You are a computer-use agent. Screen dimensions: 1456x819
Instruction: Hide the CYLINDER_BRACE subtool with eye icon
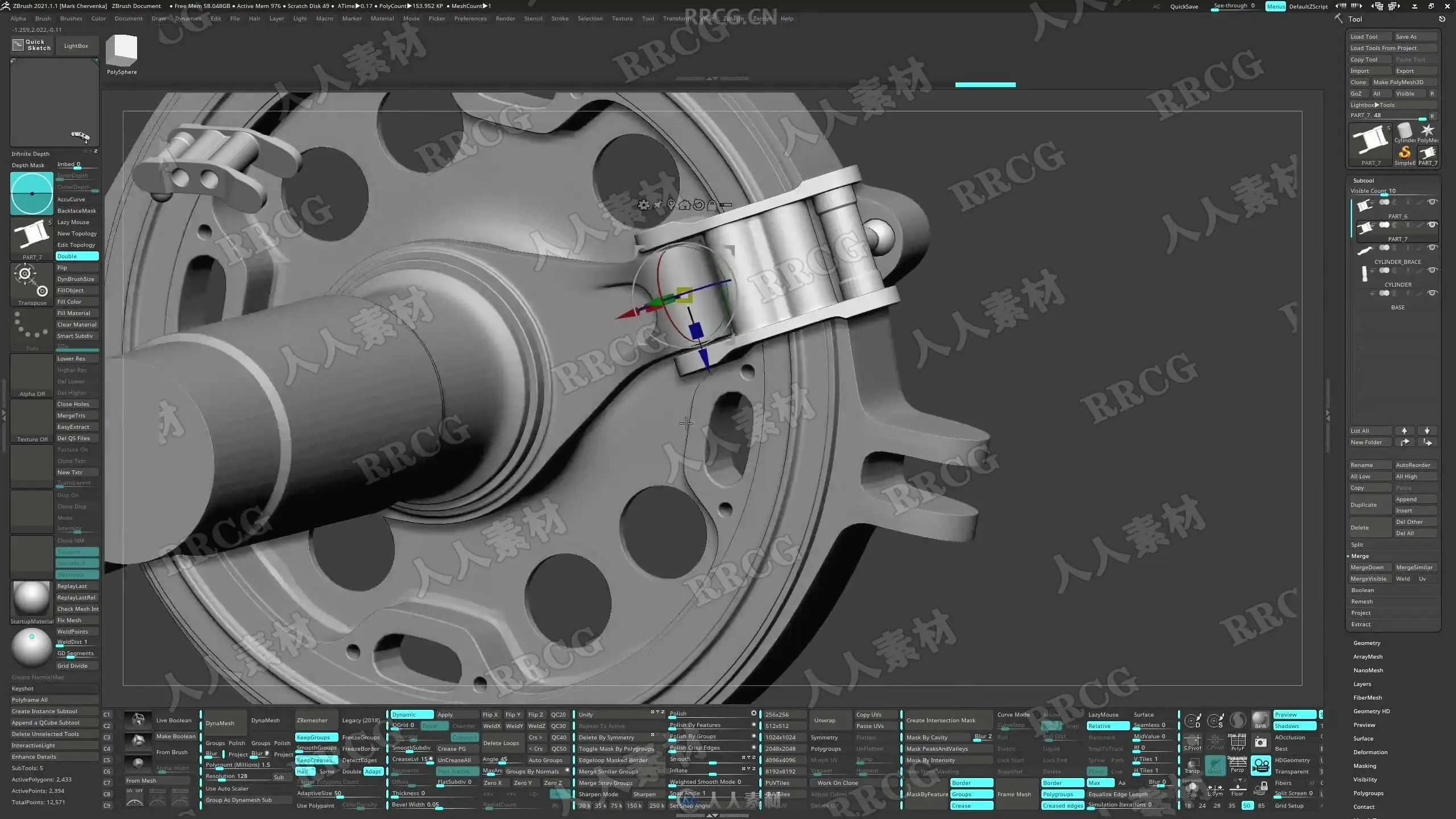coord(1432,248)
